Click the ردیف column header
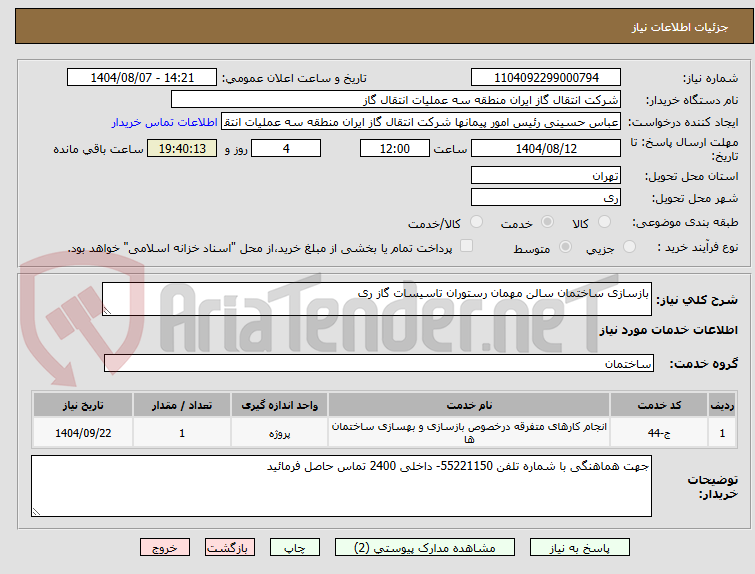Viewport: 755px width, 574px height. 722,405
